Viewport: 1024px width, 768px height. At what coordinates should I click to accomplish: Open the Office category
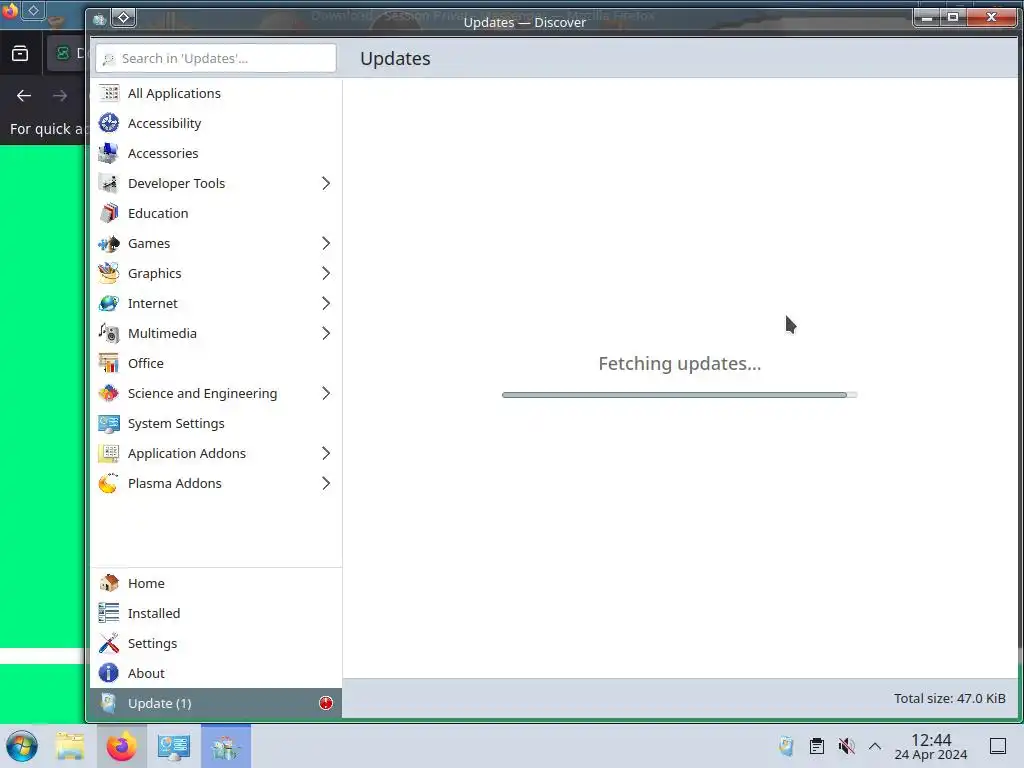point(216,364)
